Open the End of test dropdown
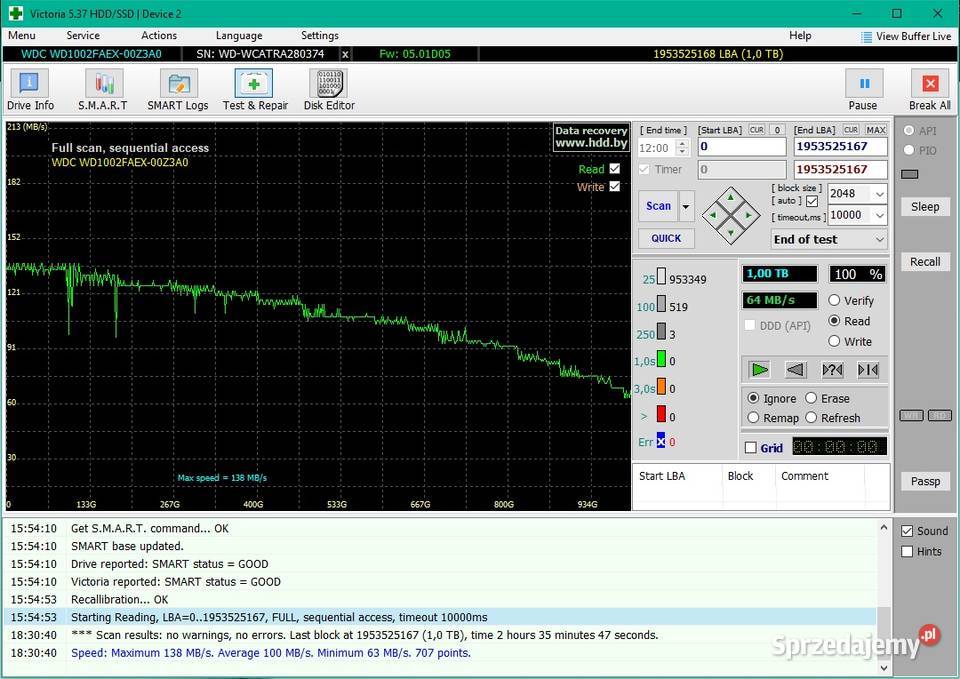960x679 pixels. (880, 239)
